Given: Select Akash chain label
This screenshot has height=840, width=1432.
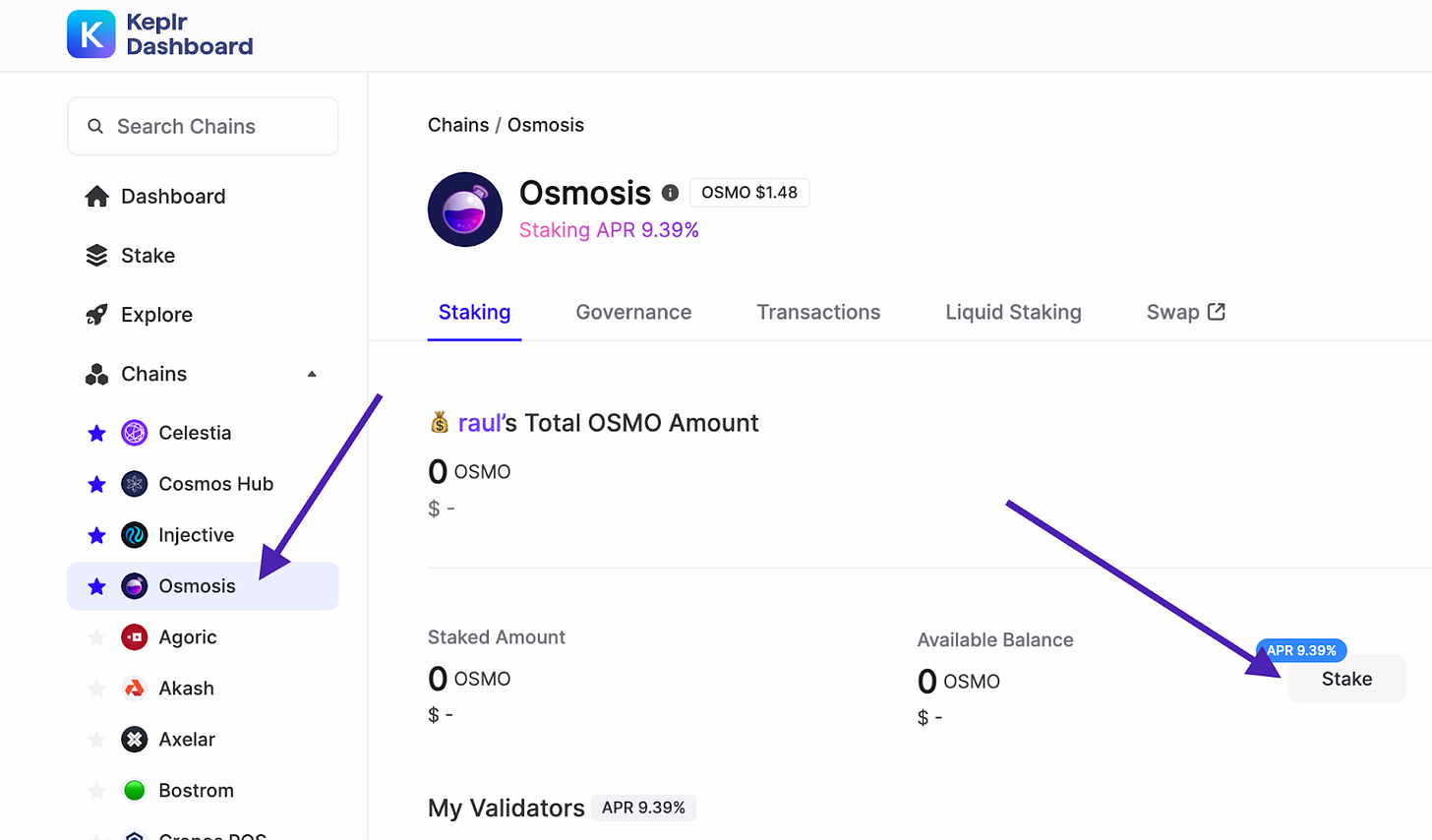Looking at the screenshot, I should (186, 689).
